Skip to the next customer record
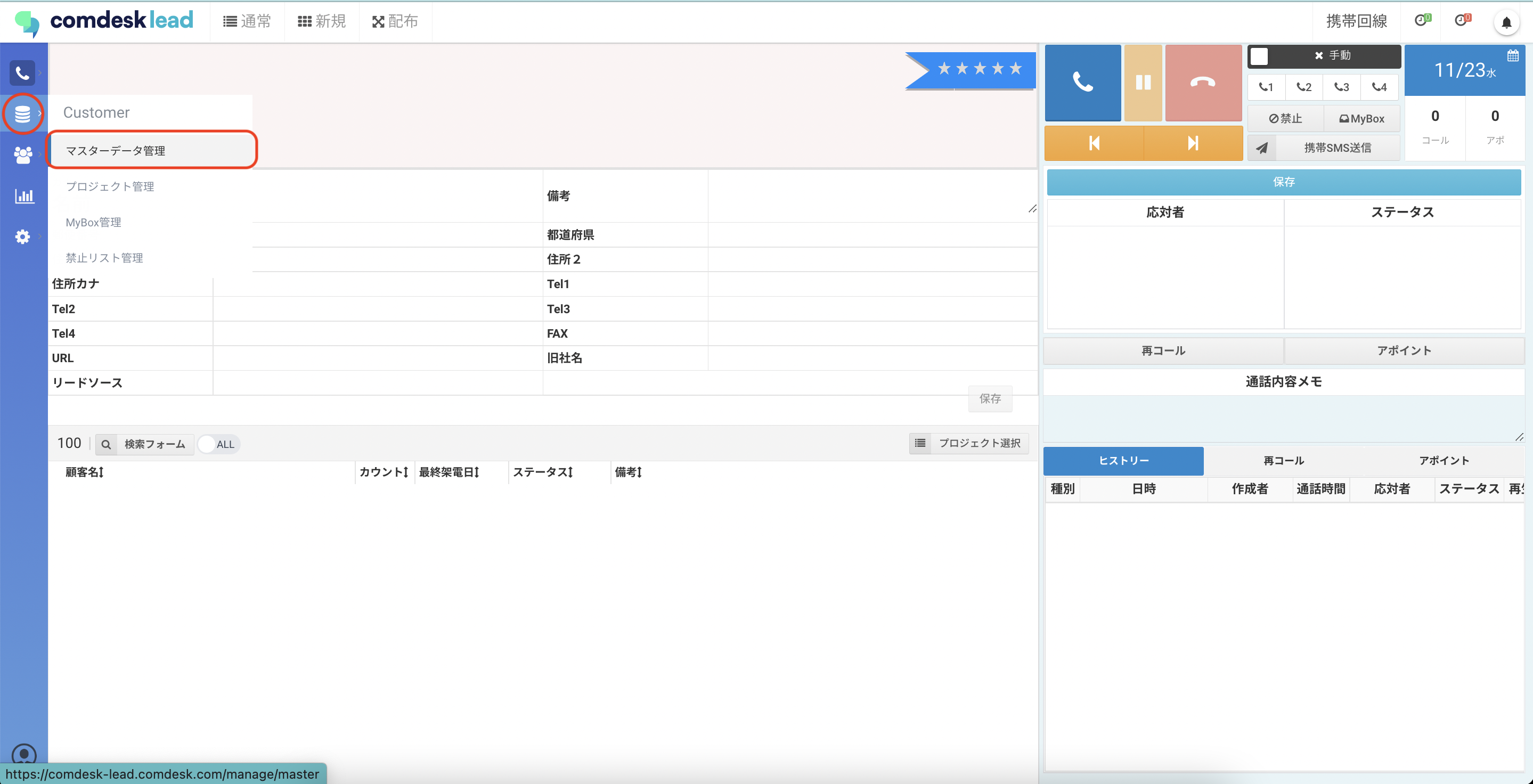The width and height of the screenshot is (1533, 784). (1193, 143)
